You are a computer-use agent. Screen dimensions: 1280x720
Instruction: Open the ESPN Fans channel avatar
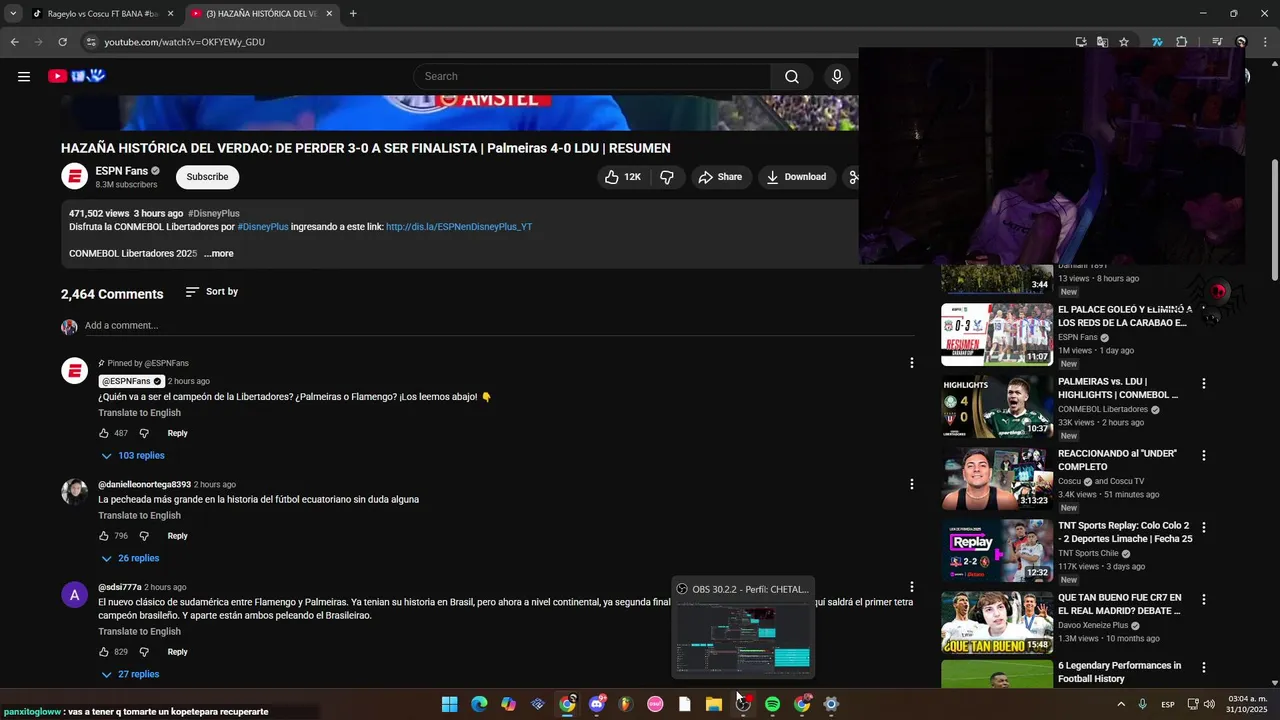click(75, 177)
